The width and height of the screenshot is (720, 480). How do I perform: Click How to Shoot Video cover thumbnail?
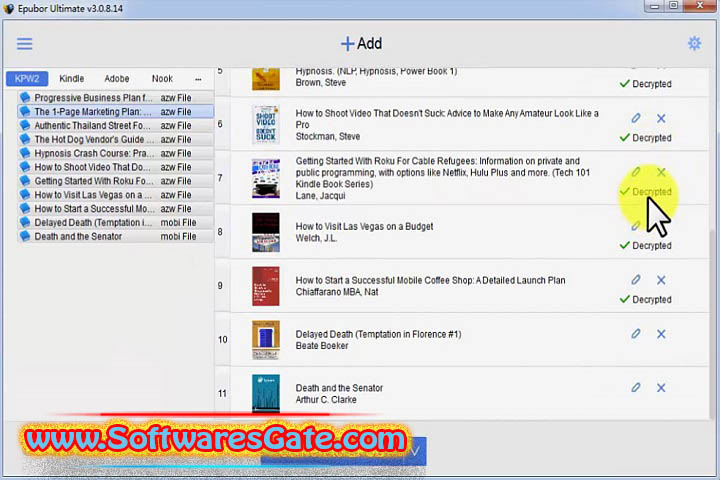coord(266,124)
